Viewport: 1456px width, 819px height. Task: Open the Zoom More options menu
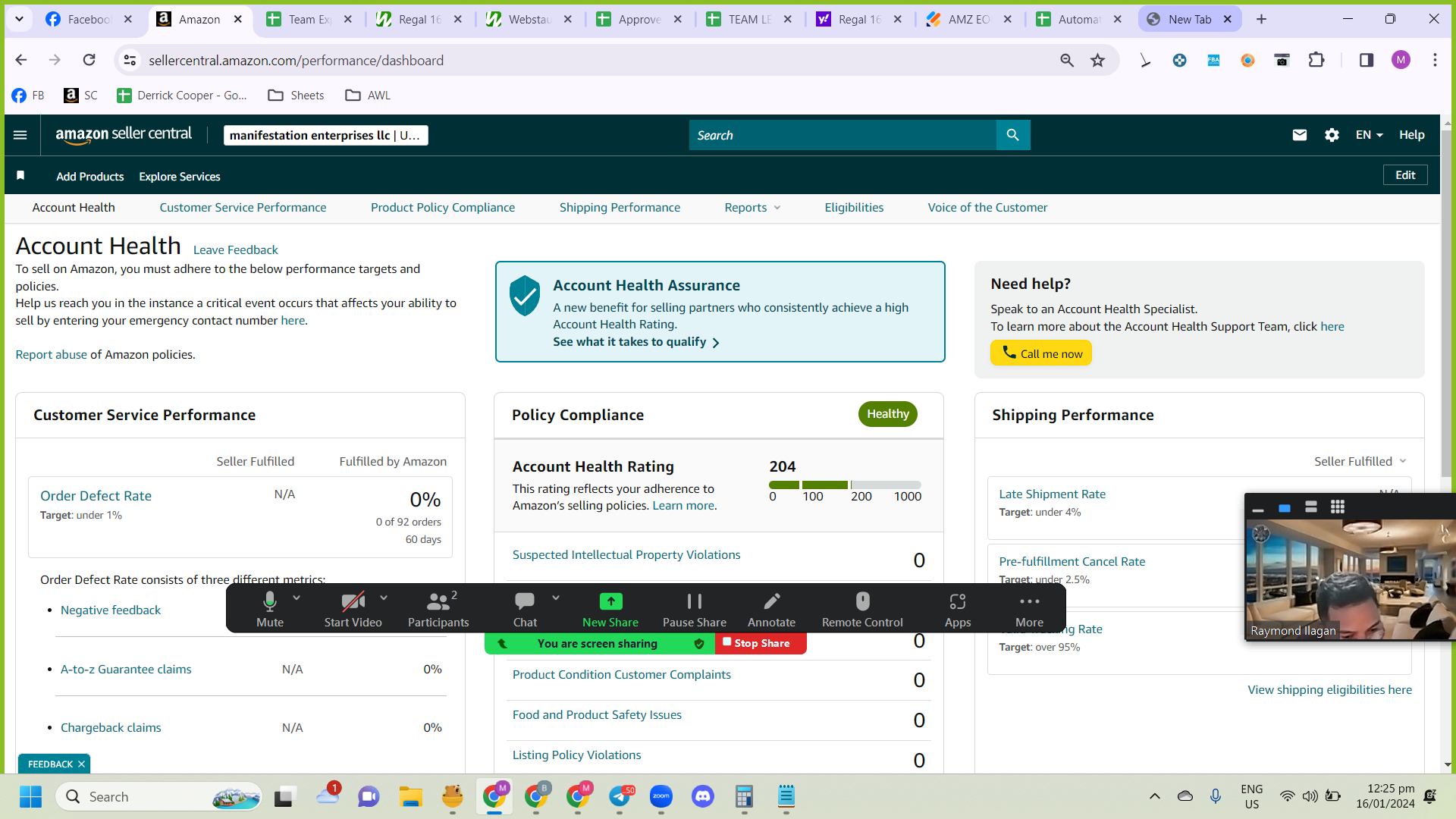point(1029,609)
